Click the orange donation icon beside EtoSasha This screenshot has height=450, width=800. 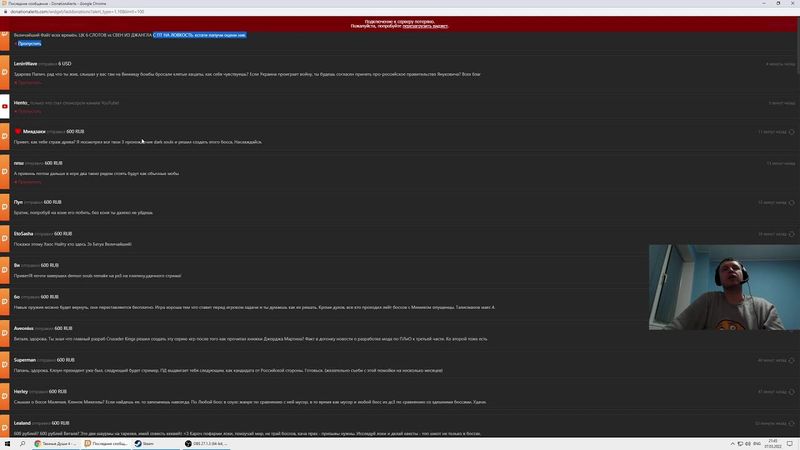[5, 238]
